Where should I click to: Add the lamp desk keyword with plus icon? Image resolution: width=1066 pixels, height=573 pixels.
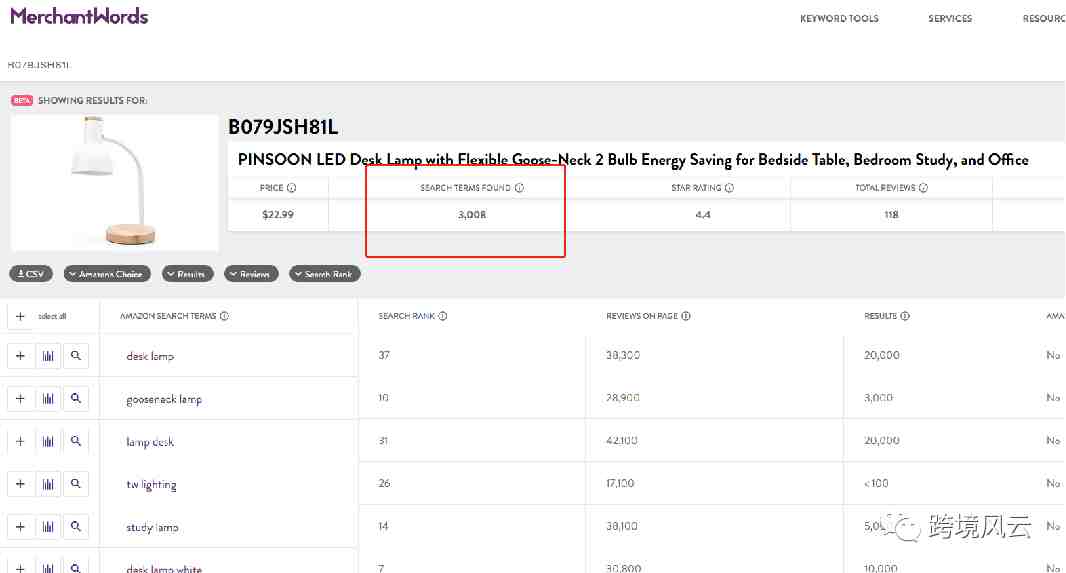point(20,441)
